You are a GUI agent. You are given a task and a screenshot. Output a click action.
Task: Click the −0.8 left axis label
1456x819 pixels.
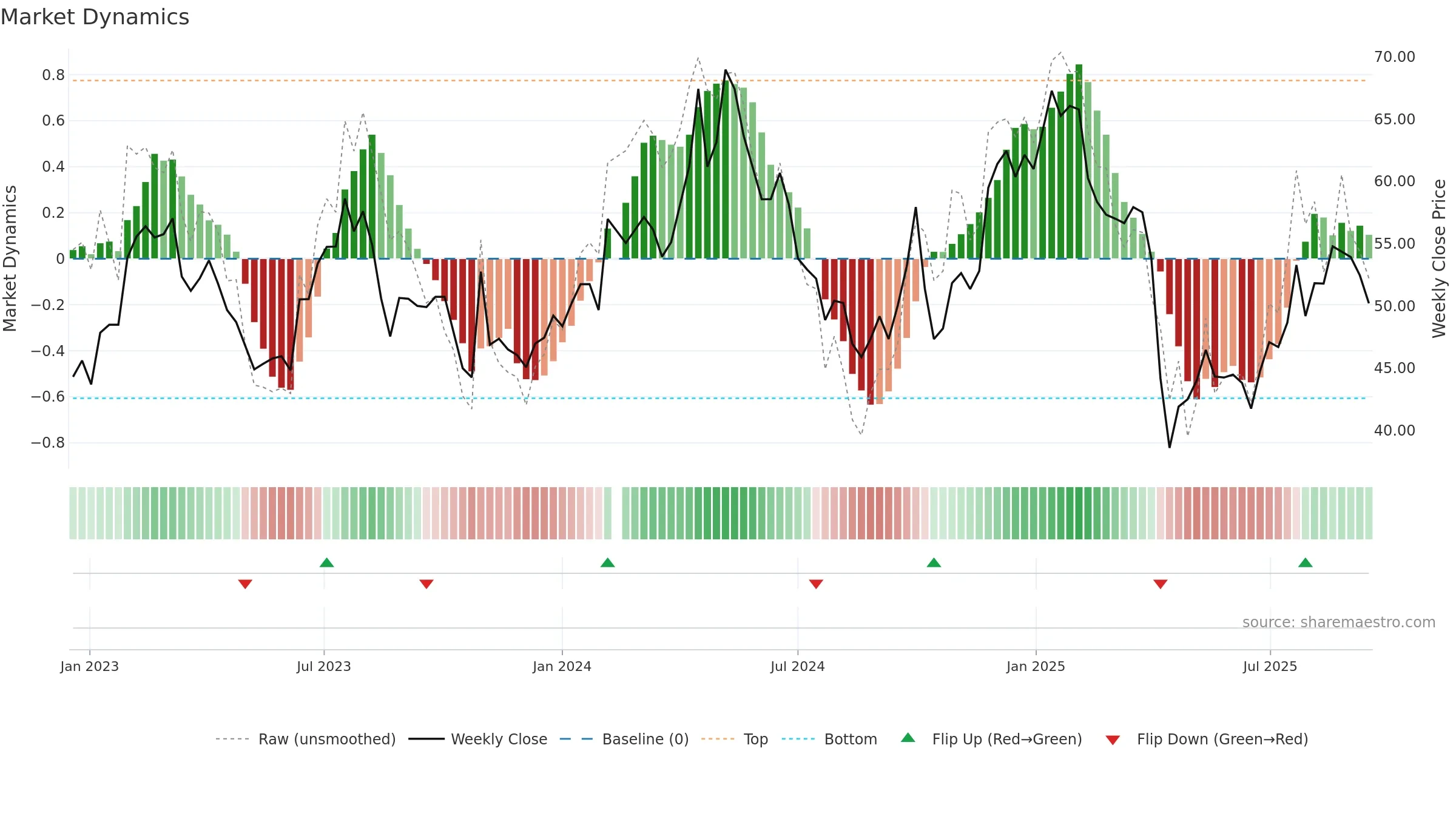[48, 443]
